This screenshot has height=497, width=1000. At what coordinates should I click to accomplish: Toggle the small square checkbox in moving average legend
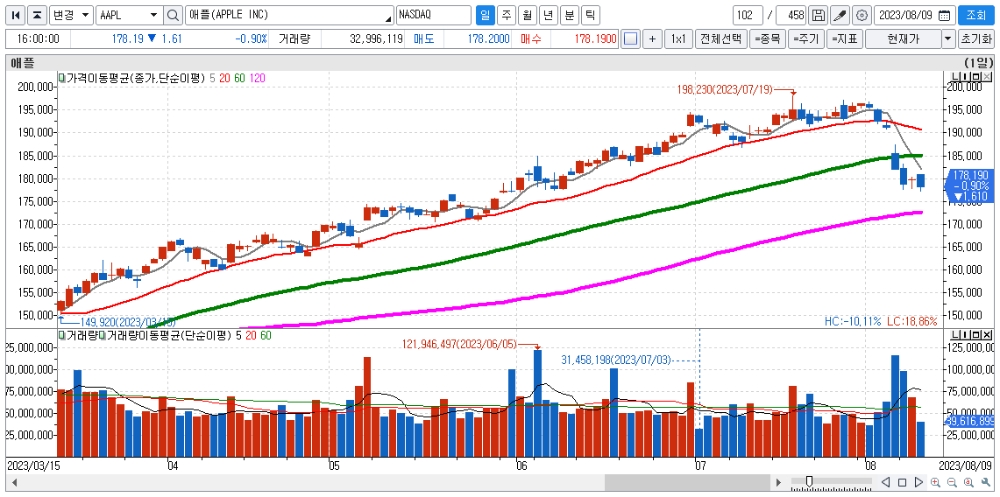(62, 78)
